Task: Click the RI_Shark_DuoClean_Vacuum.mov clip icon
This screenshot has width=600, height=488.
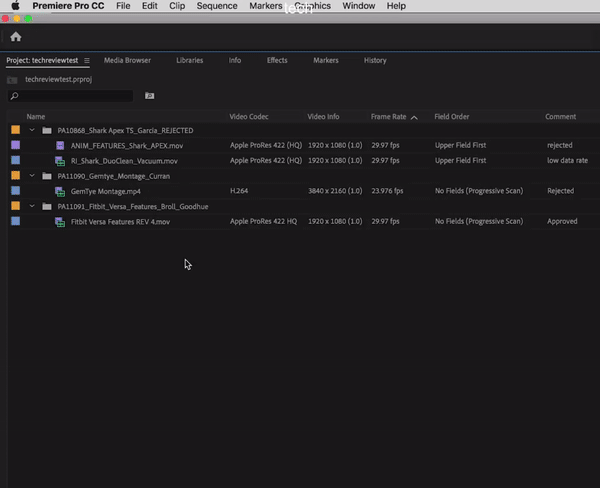Action: click(60, 161)
